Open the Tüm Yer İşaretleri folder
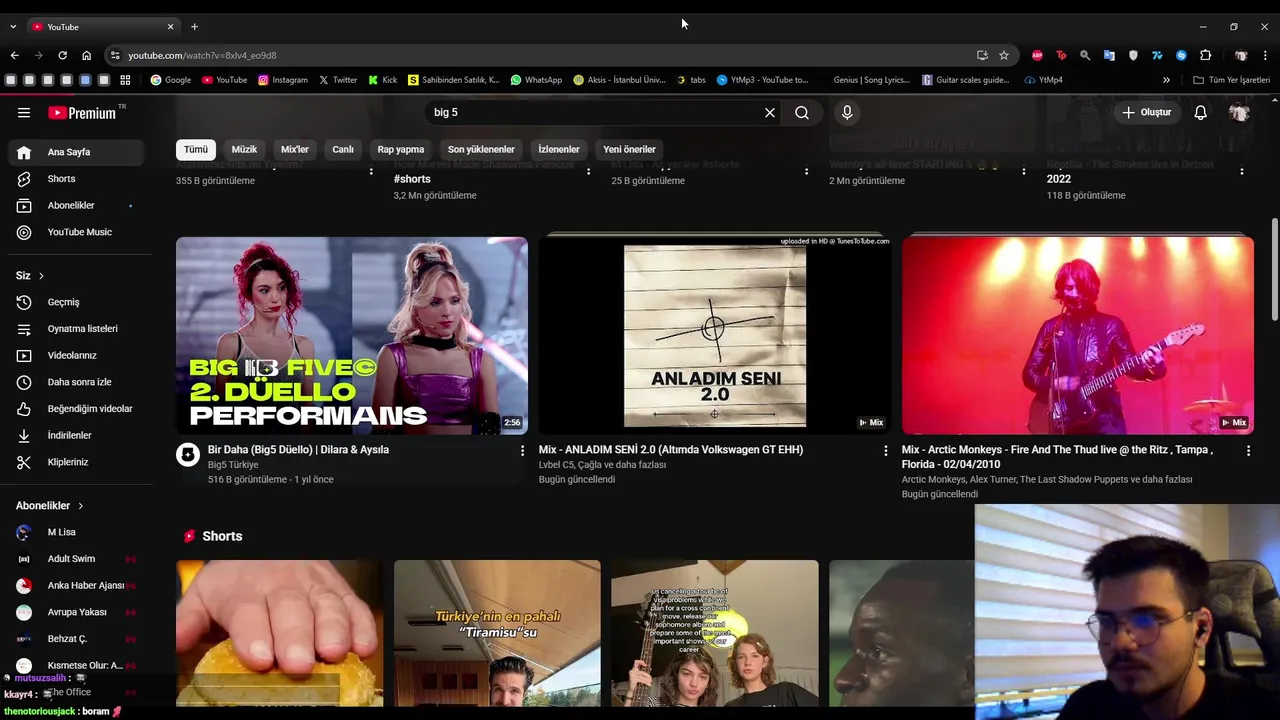Viewport: 1280px width, 720px height. [1232, 80]
